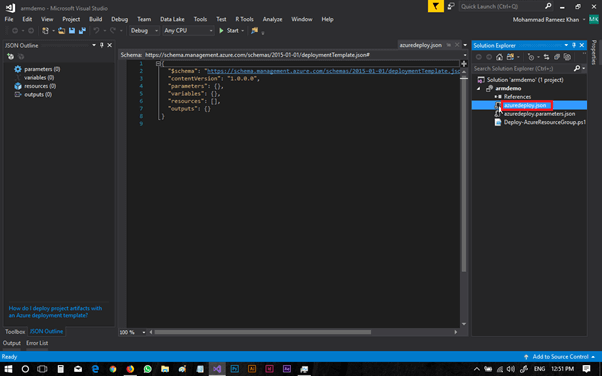
Task: Open the Analyze menu
Action: 272,19
